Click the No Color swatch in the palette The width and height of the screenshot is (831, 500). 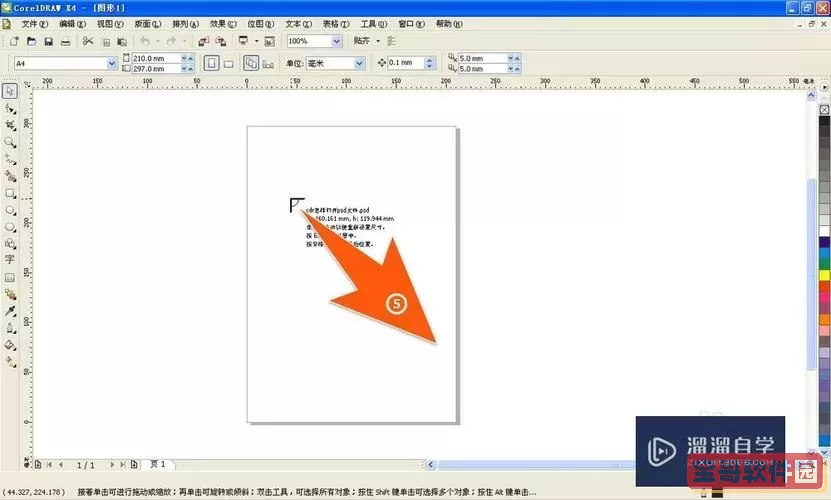pyautogui.click(x=824, y=109)
